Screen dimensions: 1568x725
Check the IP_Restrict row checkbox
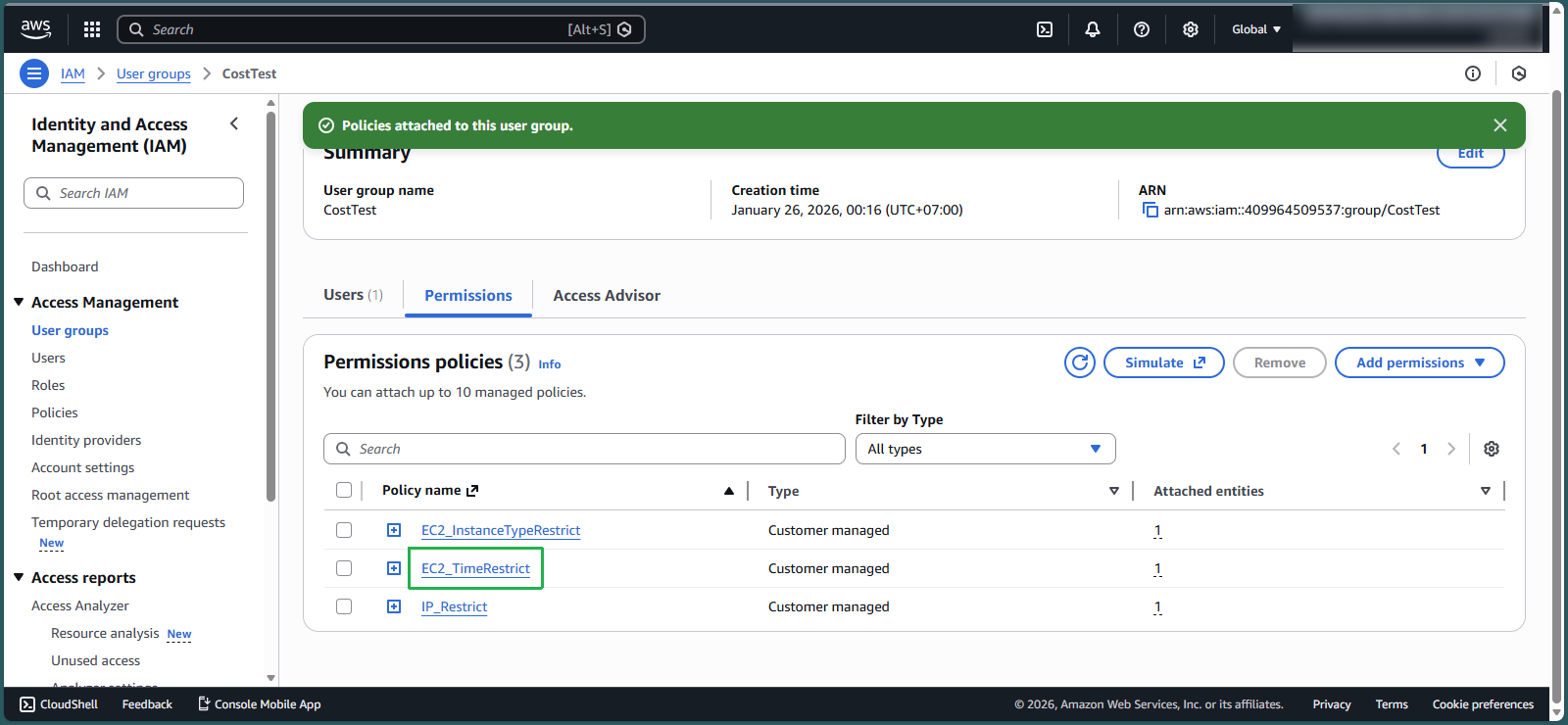pyautogui.click(x=344, y=606)
